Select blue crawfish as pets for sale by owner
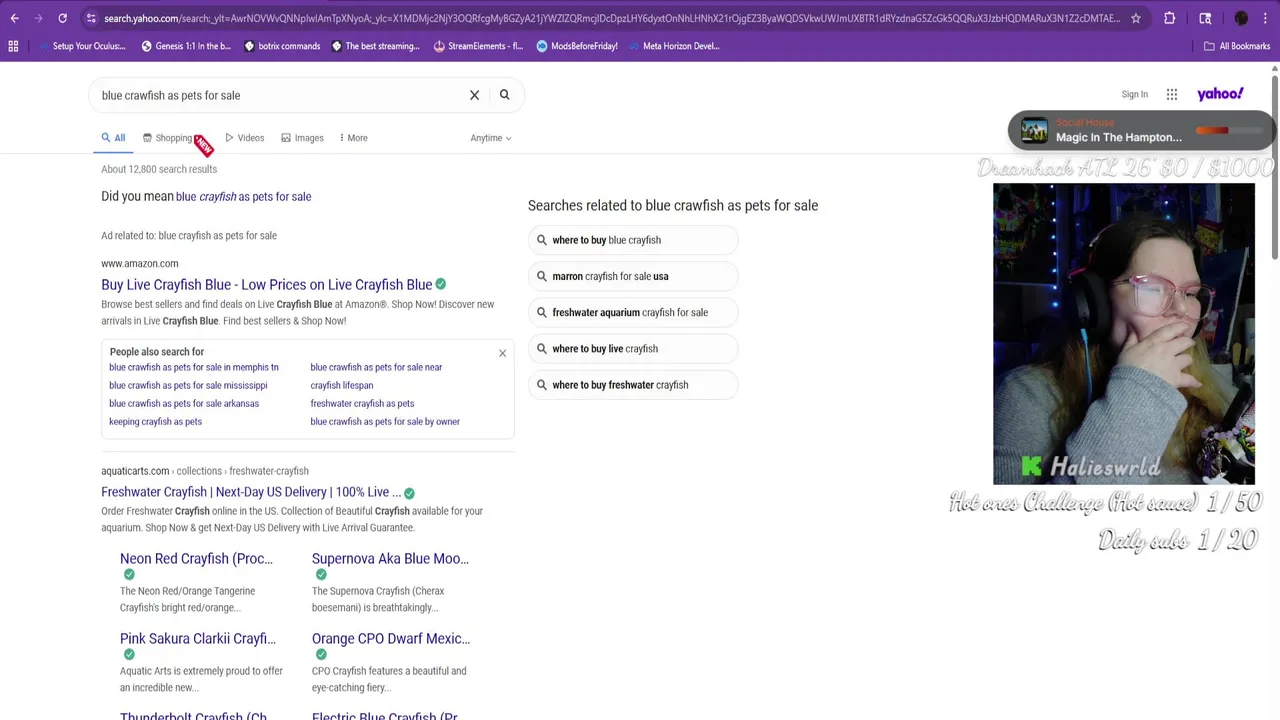 pyautogui.click(x=385, y=421)
